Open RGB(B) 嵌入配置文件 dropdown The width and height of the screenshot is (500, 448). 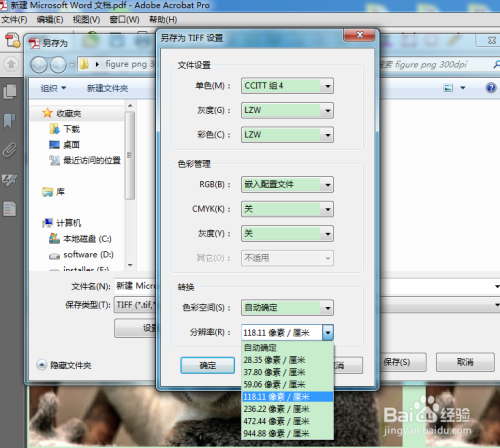point(287,184)
